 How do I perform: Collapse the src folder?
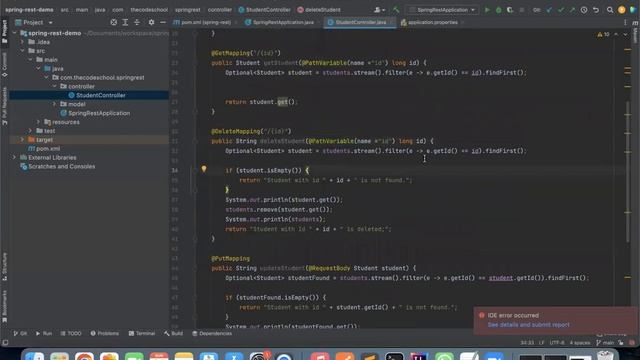coord(22,51)
